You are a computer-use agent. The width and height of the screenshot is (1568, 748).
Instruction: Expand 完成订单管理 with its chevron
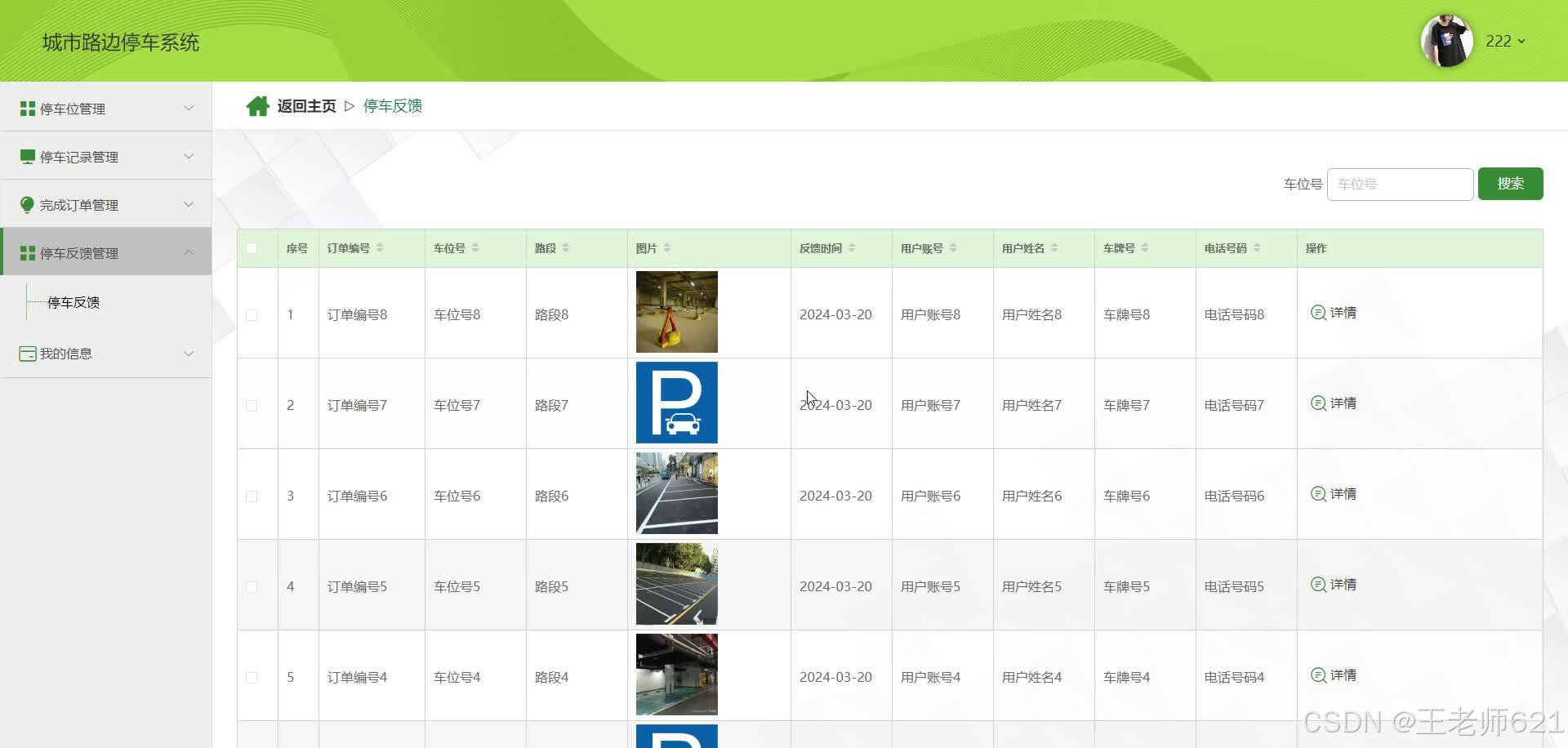(189, 204)
